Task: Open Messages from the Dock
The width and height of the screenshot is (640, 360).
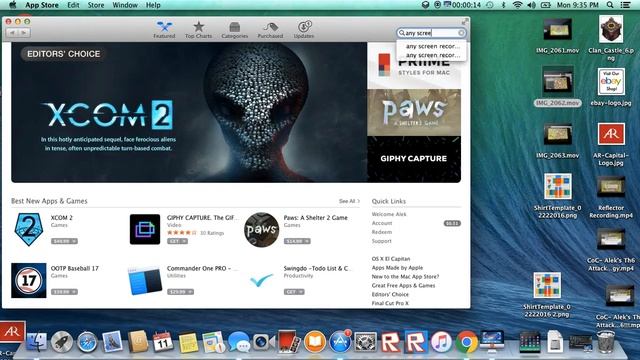Action: [x=239, y=342]
